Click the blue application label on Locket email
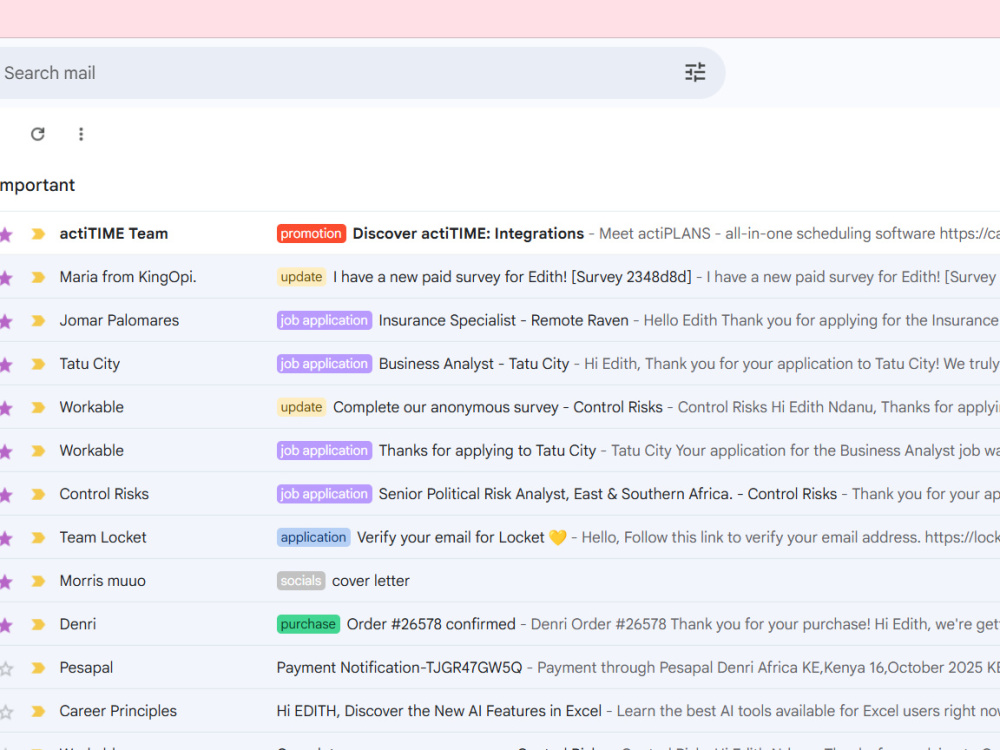1000x750 pixels. (313, 537)
